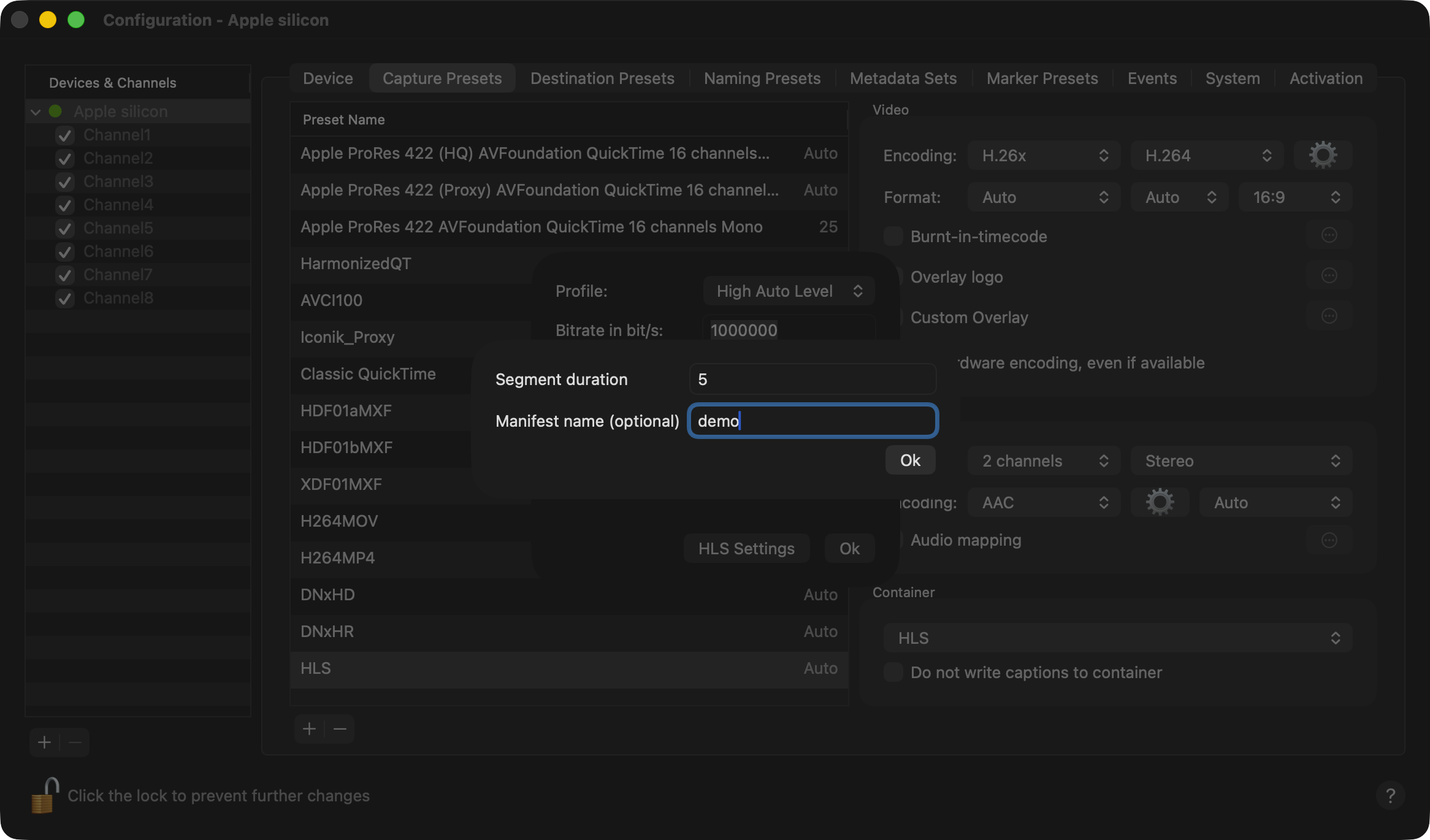Toggle Channel2 checkbox

pyautogui.click(x=64, y=158)
